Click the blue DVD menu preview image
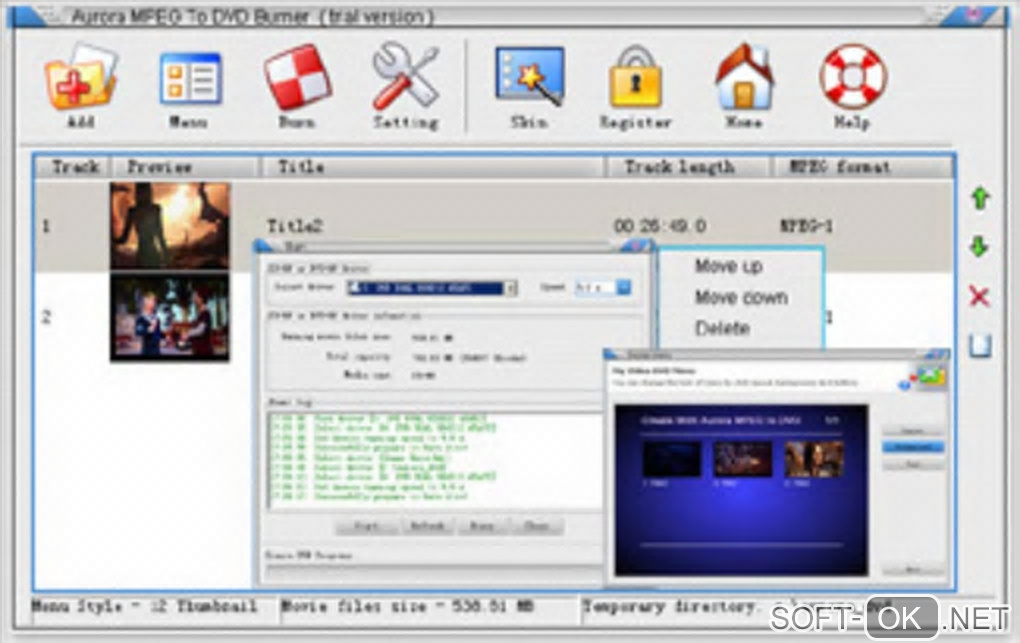This screenshot has width=1020, height=643. pyautogui.click(x=741, y=490)
